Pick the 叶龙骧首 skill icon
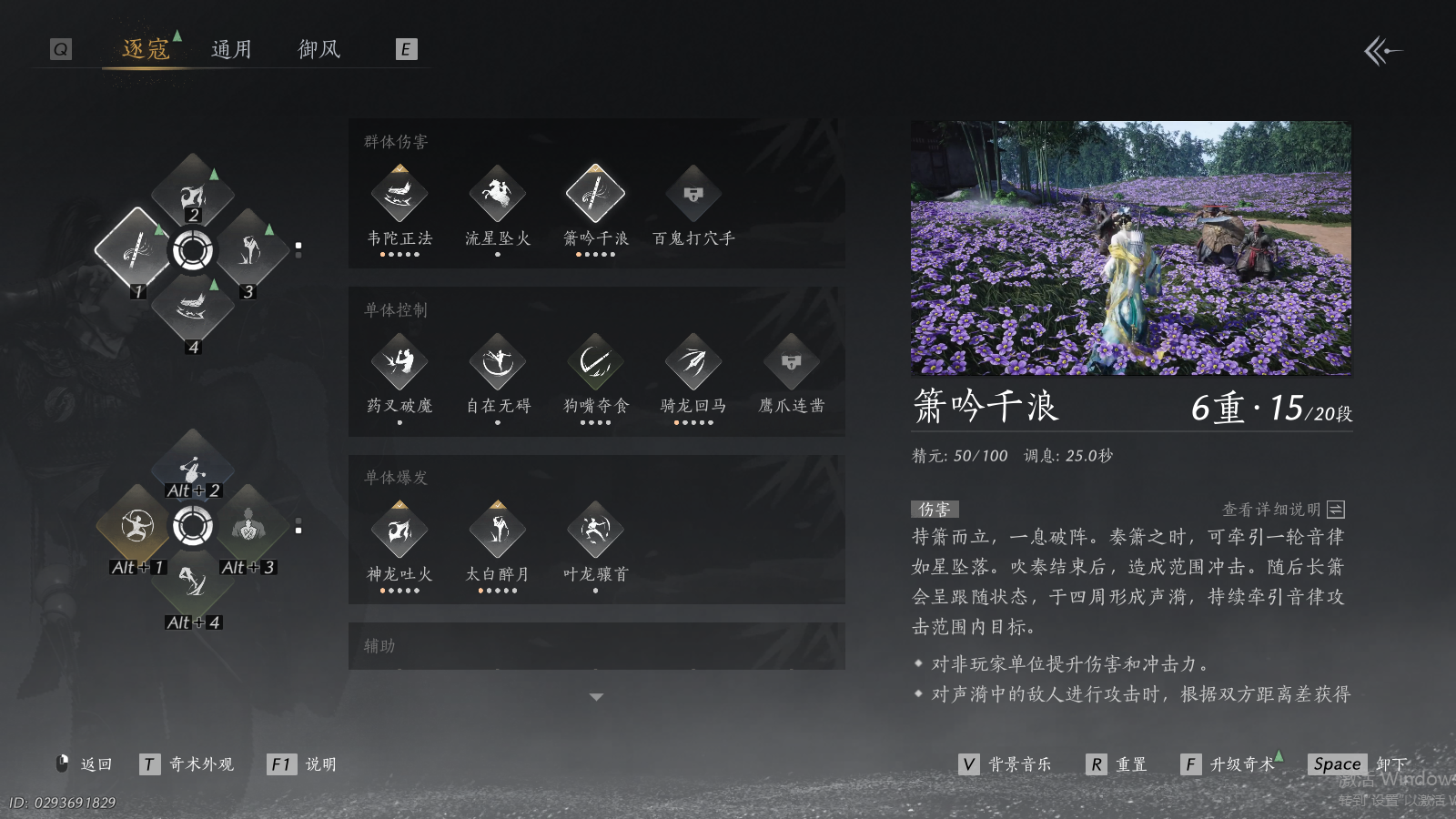 point(595,530)
